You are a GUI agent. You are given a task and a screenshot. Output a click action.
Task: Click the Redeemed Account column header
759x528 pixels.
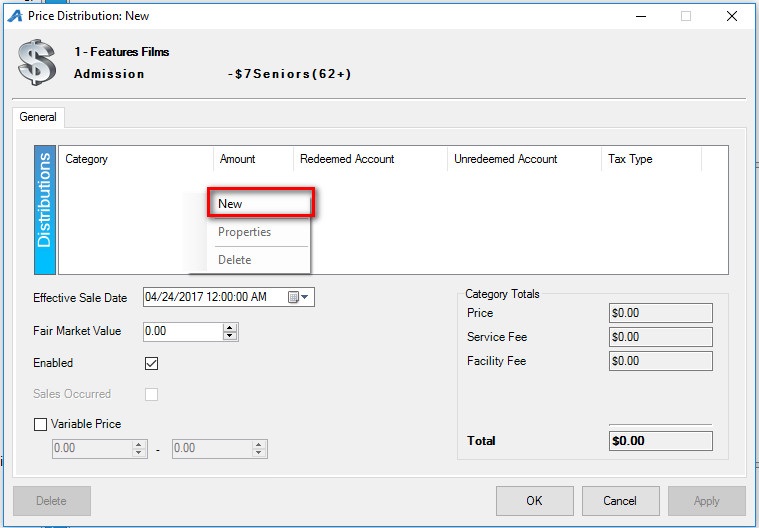tap(370, 159)
